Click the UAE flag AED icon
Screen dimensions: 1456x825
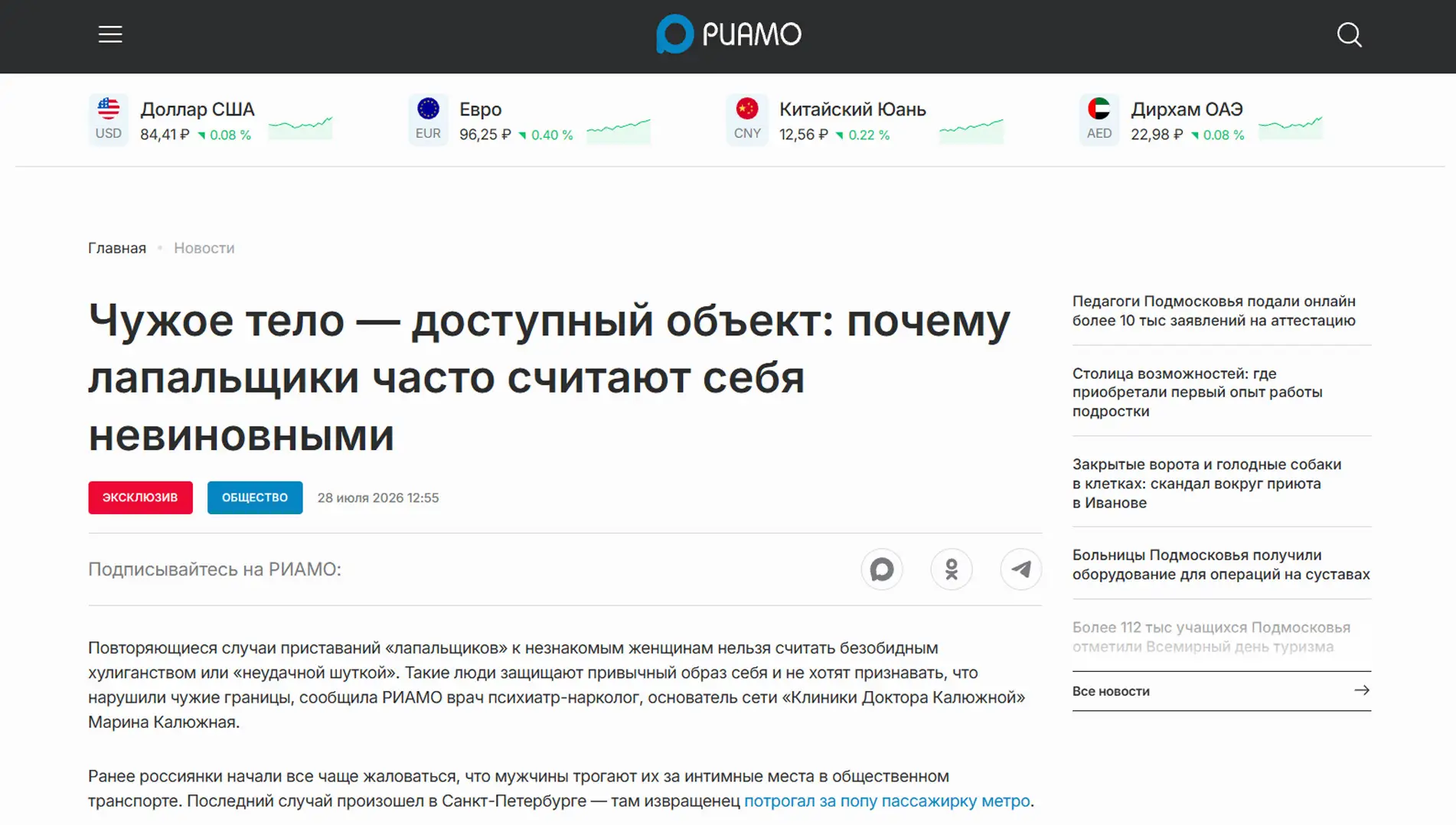pos(1099,119)
